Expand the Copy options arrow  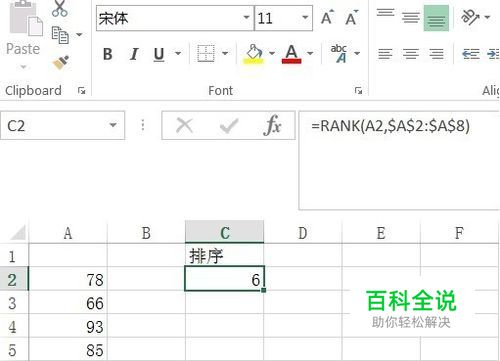coord(79,35)
